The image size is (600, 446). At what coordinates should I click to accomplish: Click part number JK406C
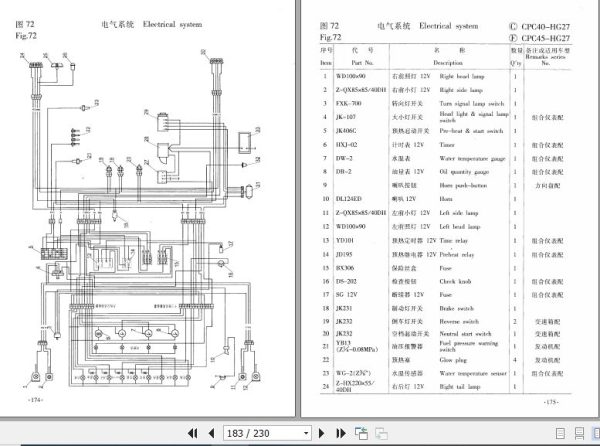(346, 131)
